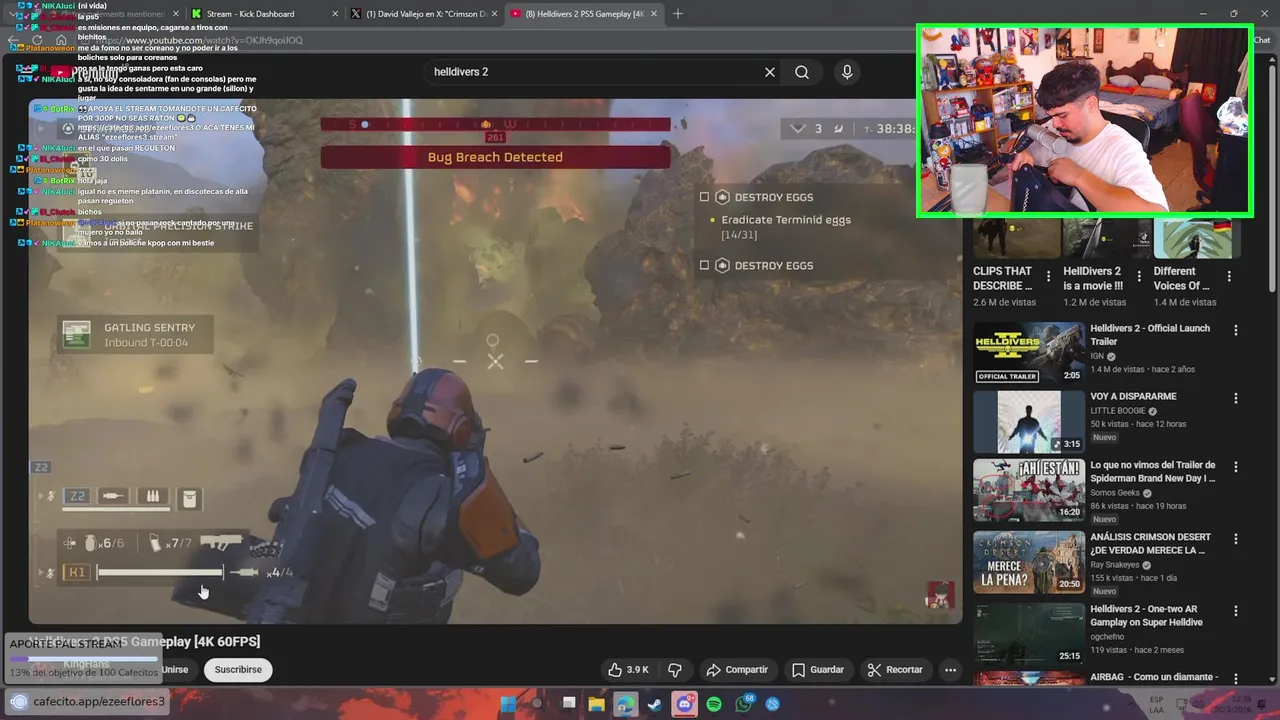Click the YouTube search magnifier button

[802, 72]
